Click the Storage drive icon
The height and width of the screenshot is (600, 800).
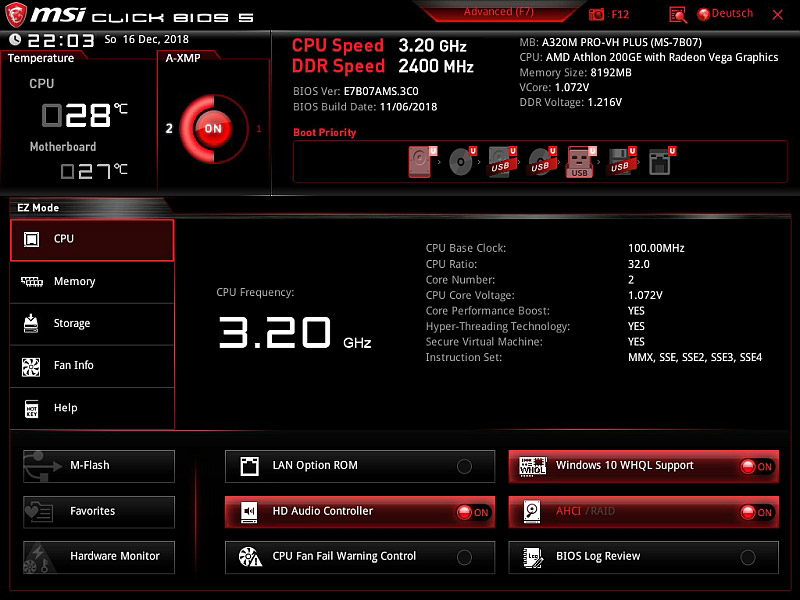pos(31,323)
